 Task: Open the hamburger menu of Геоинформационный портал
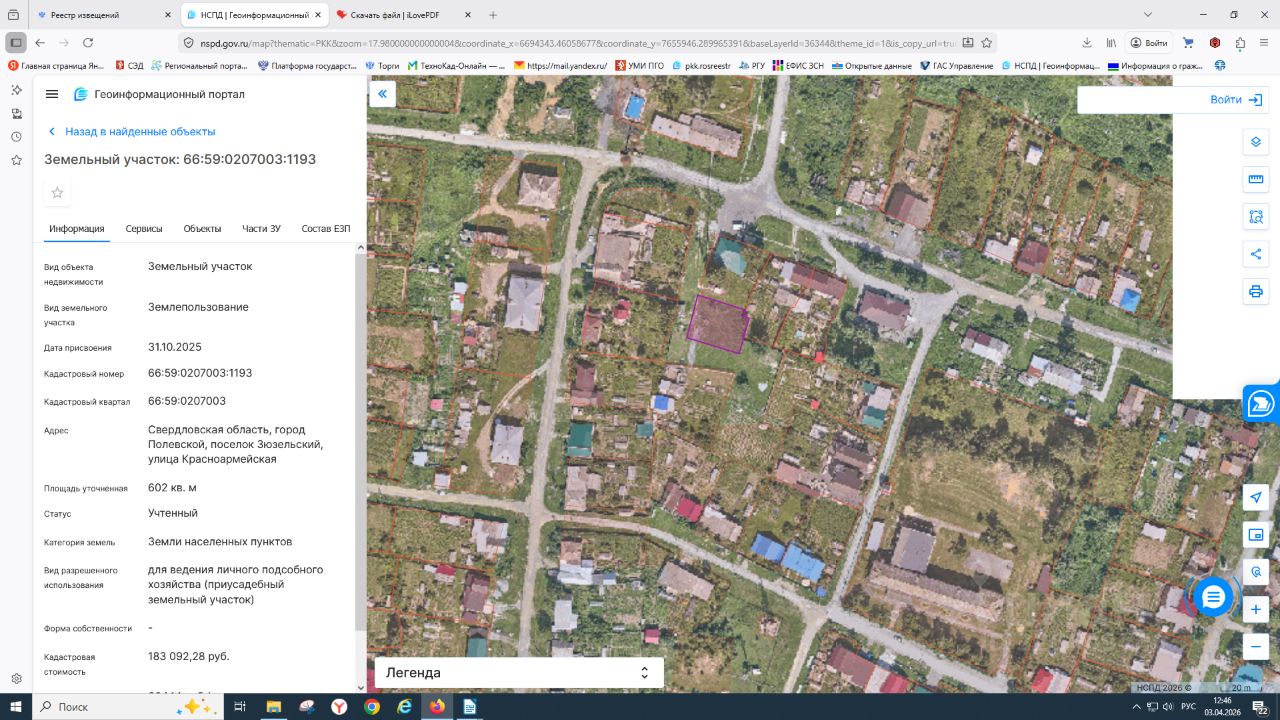point(52,94)
